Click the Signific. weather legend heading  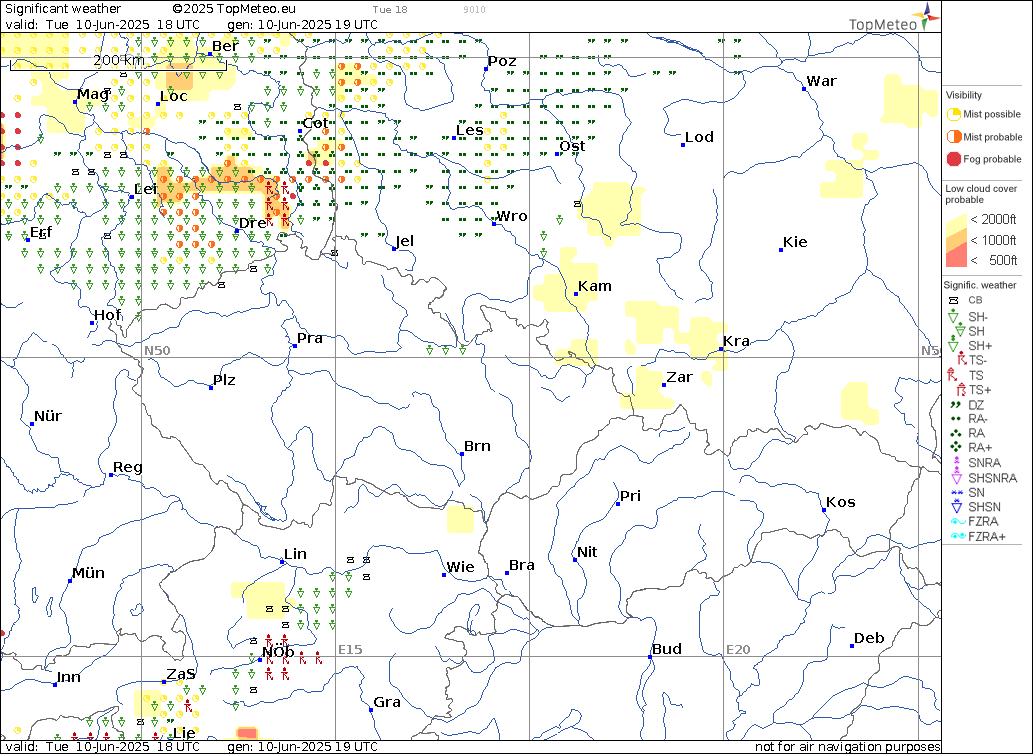[980, 285]
